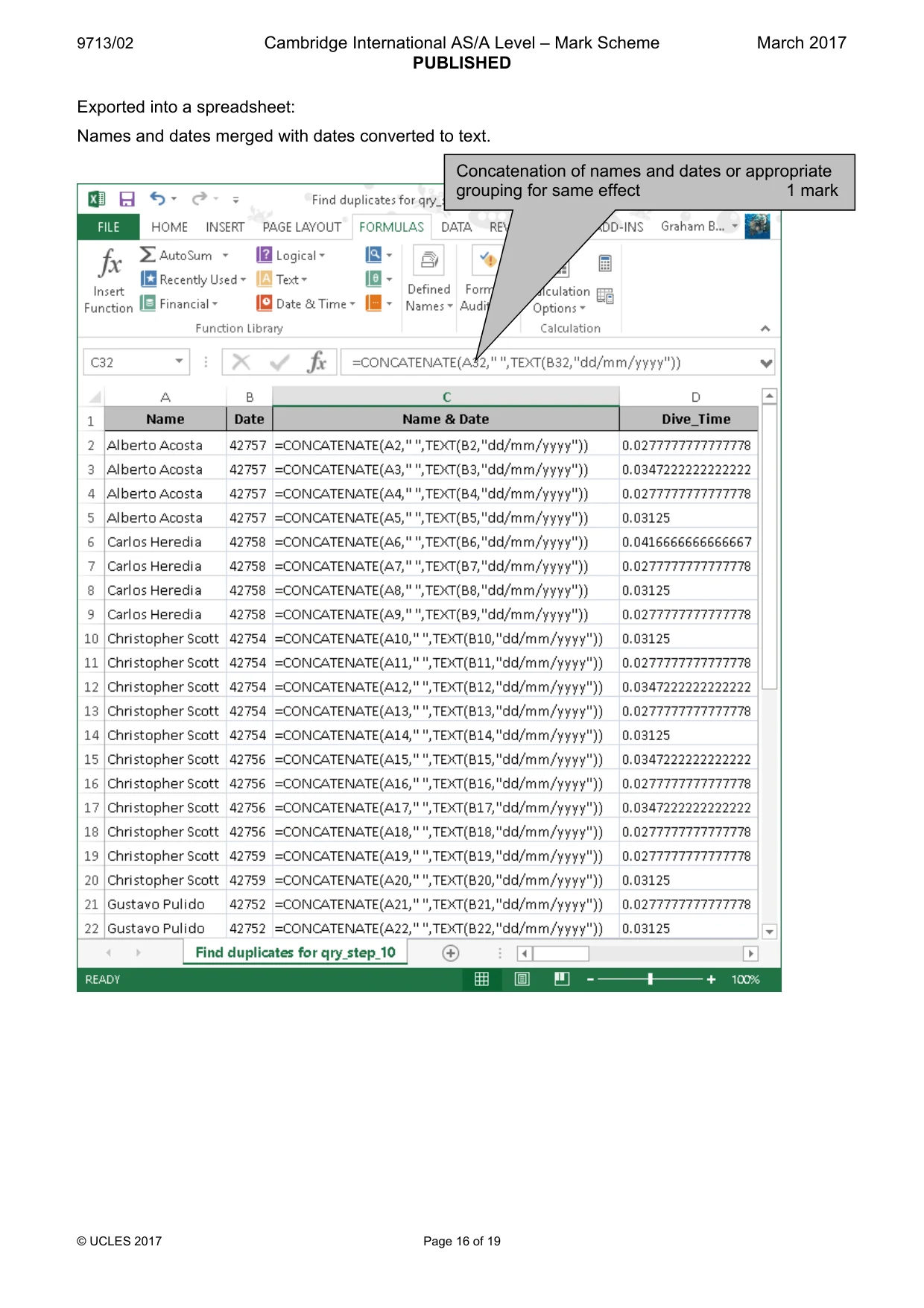Expand the formula bar with the chevron
The image size is (924, 1308).
[x=766, y=363]
